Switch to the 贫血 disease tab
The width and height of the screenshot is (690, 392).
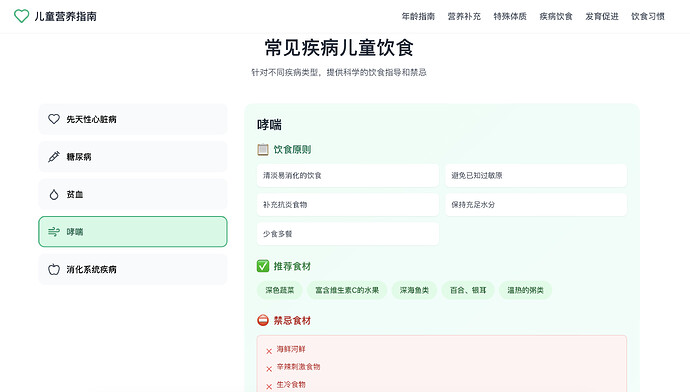[133, 194]
